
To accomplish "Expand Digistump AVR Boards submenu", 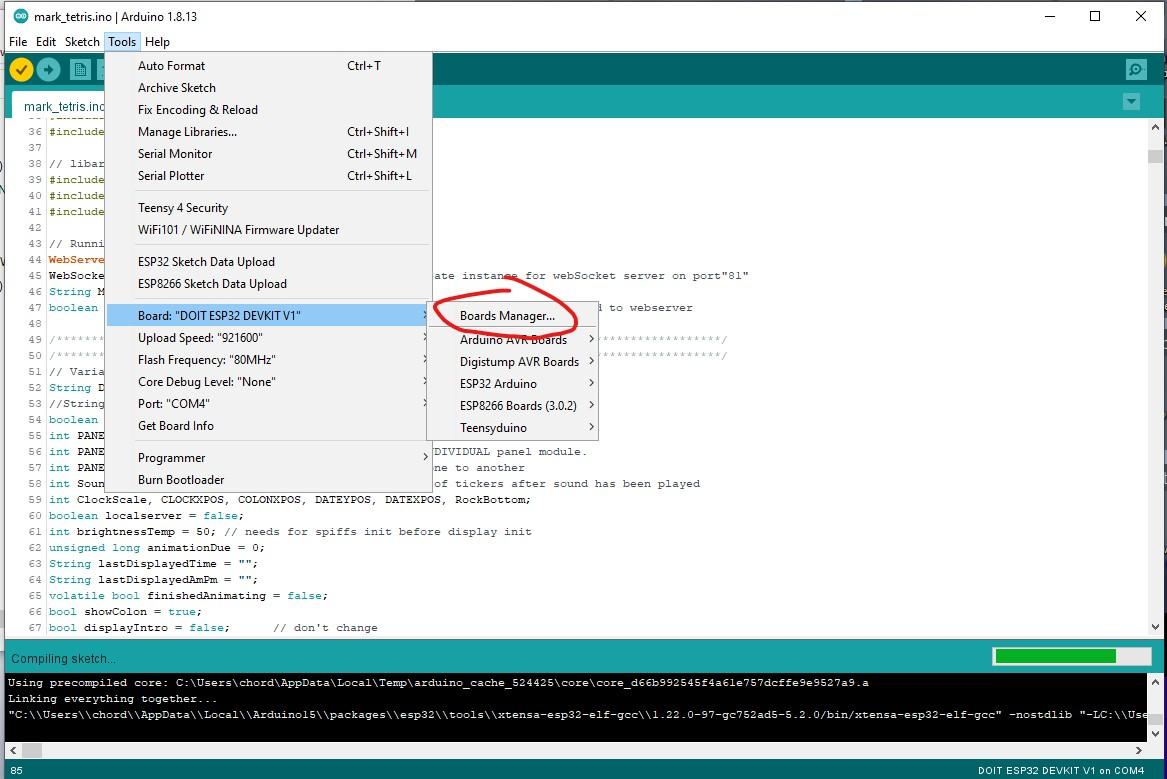I will [x=513, y=362].
